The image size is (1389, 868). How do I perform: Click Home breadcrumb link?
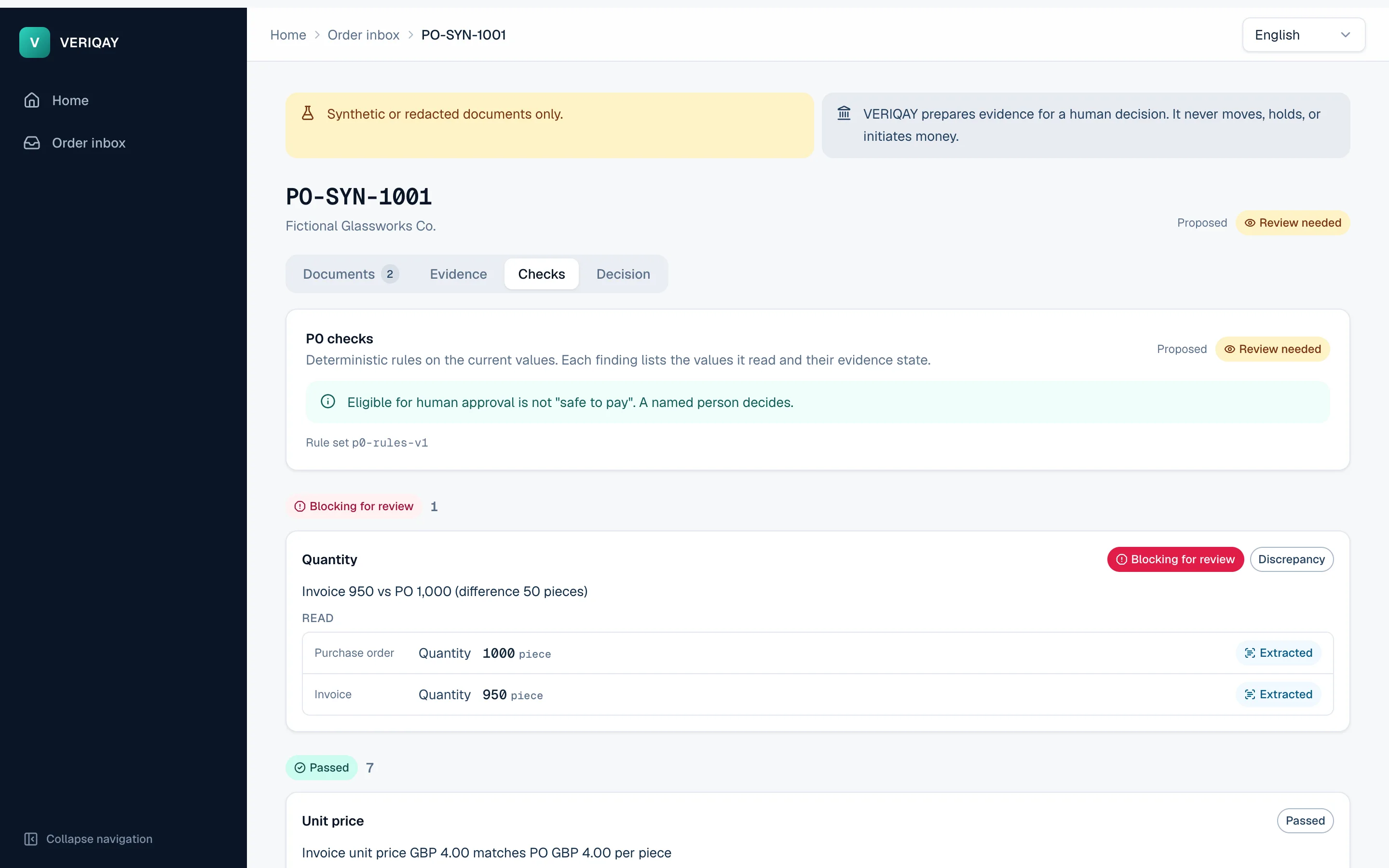pyautogui.click(x=288, y=35)
